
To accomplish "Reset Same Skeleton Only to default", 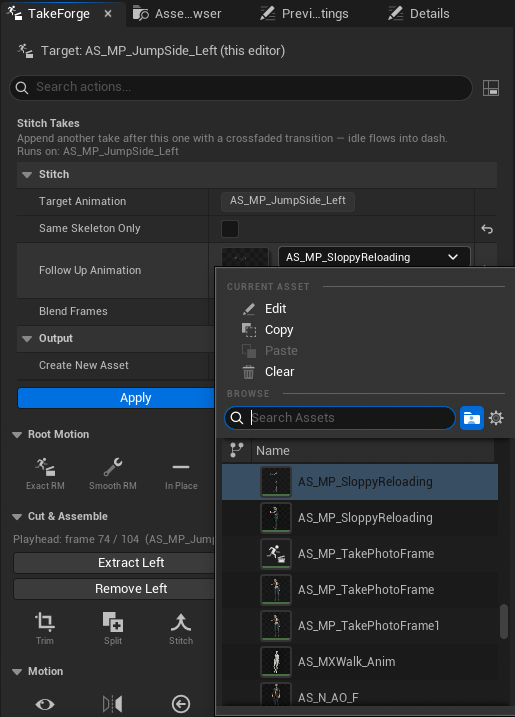I will point(487,229).
